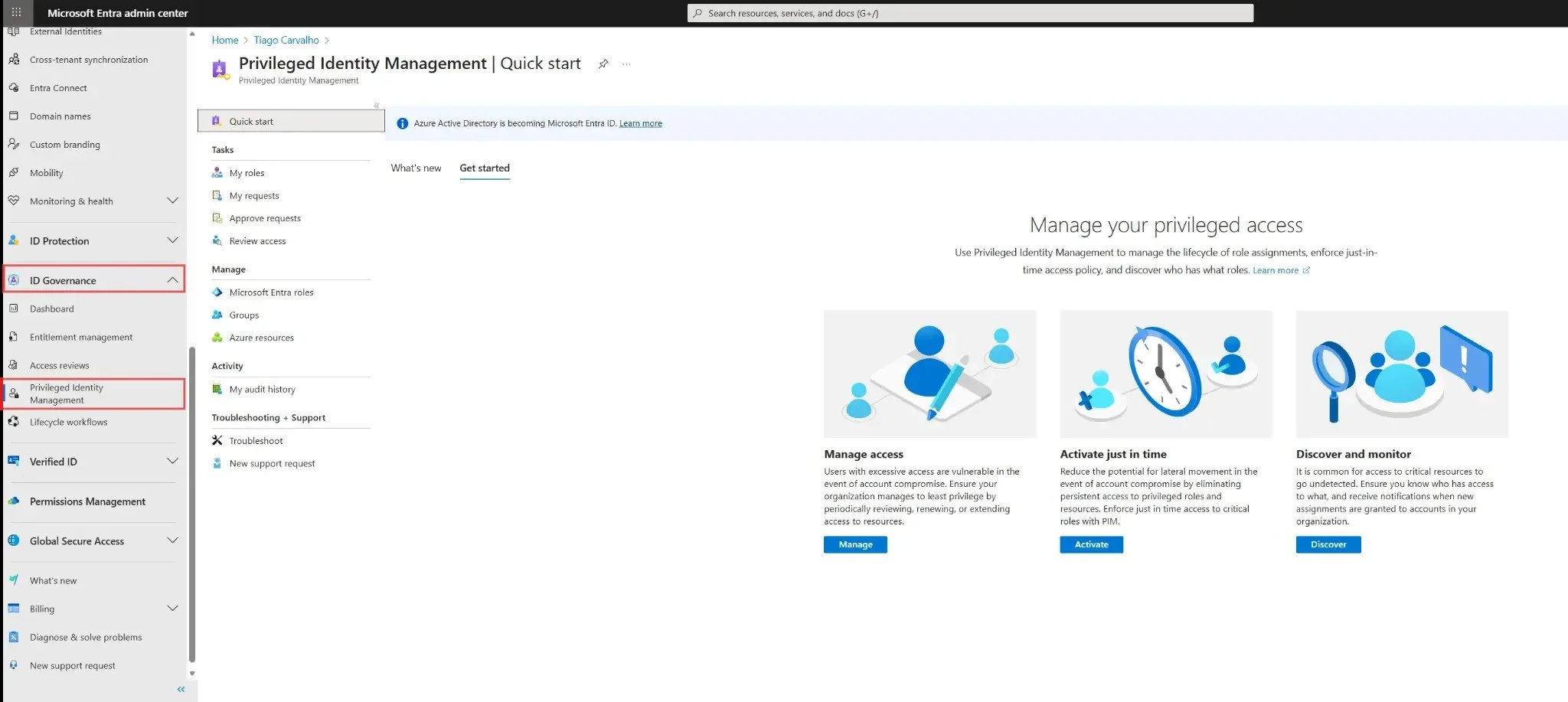Click the Cross-tenant synchronization icon
Image resolution: width=1568 pixels, height=702 pixels.
click(14, 59)
